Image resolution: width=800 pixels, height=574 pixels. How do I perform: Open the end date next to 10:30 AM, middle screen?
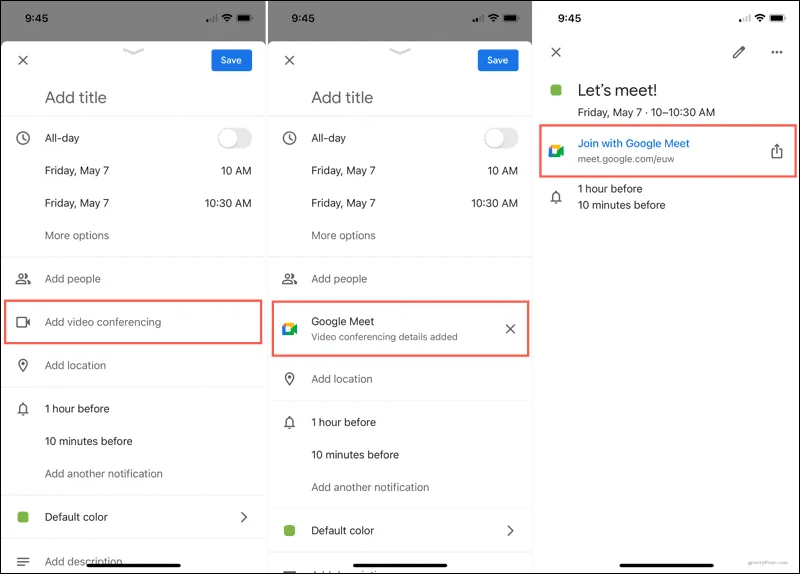coord(343,203)
